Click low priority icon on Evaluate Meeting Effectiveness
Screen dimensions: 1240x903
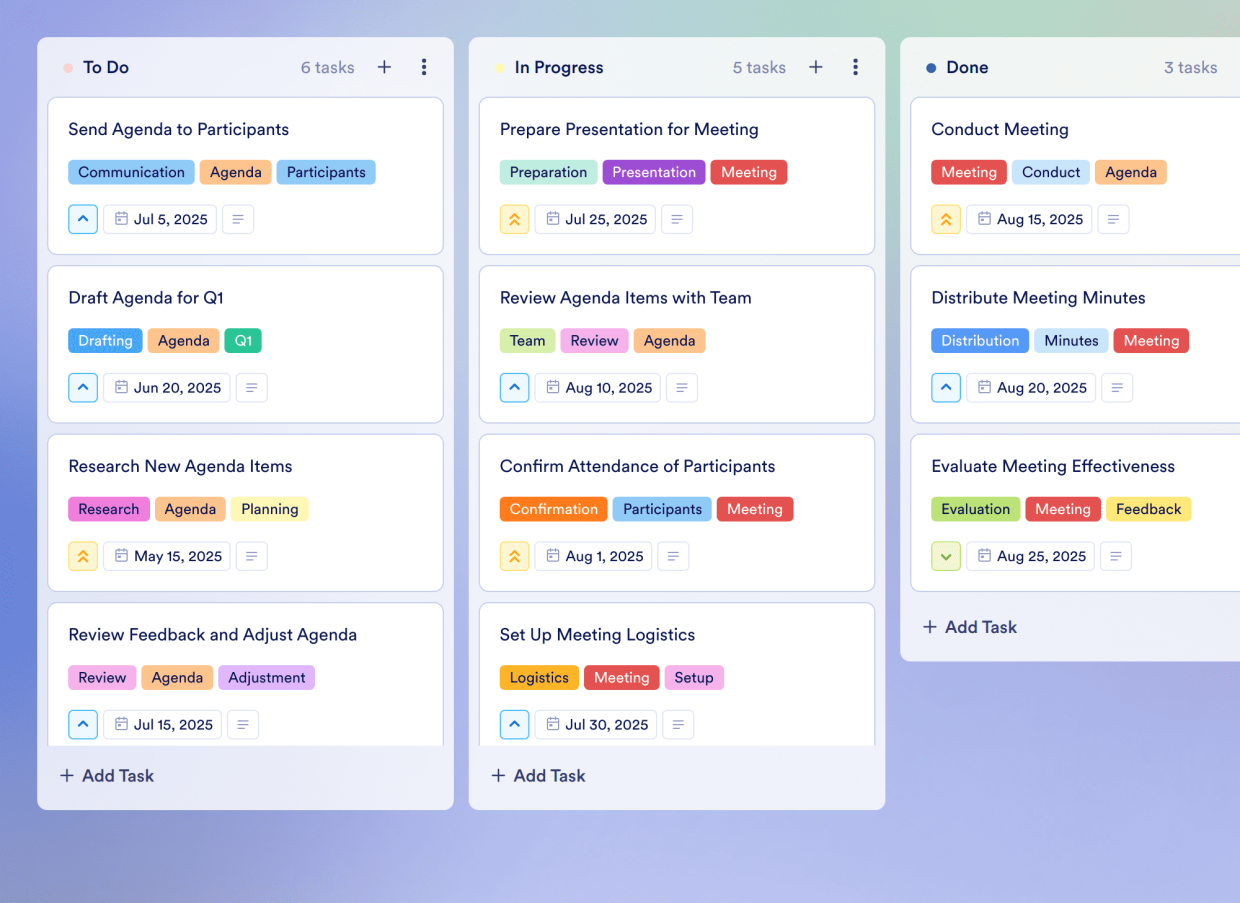[x=946, y=556]
